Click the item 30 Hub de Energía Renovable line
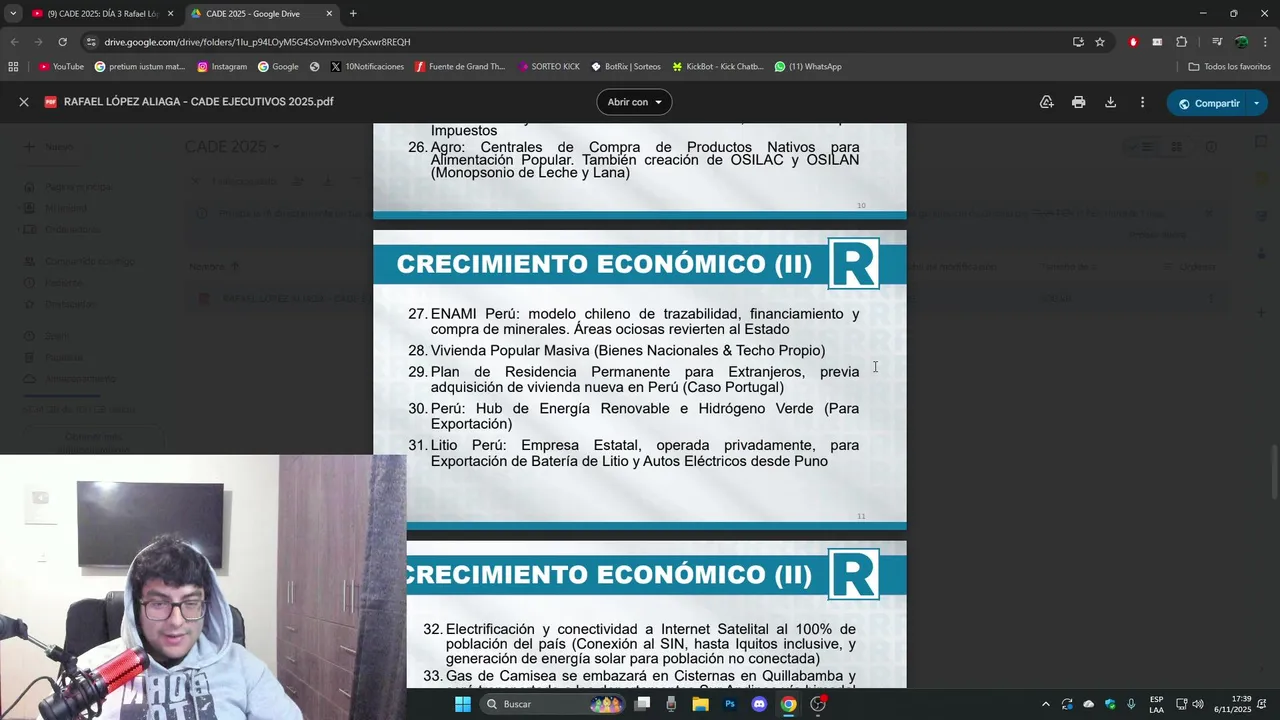The image size is (1280, 720). tap(633, 416)
